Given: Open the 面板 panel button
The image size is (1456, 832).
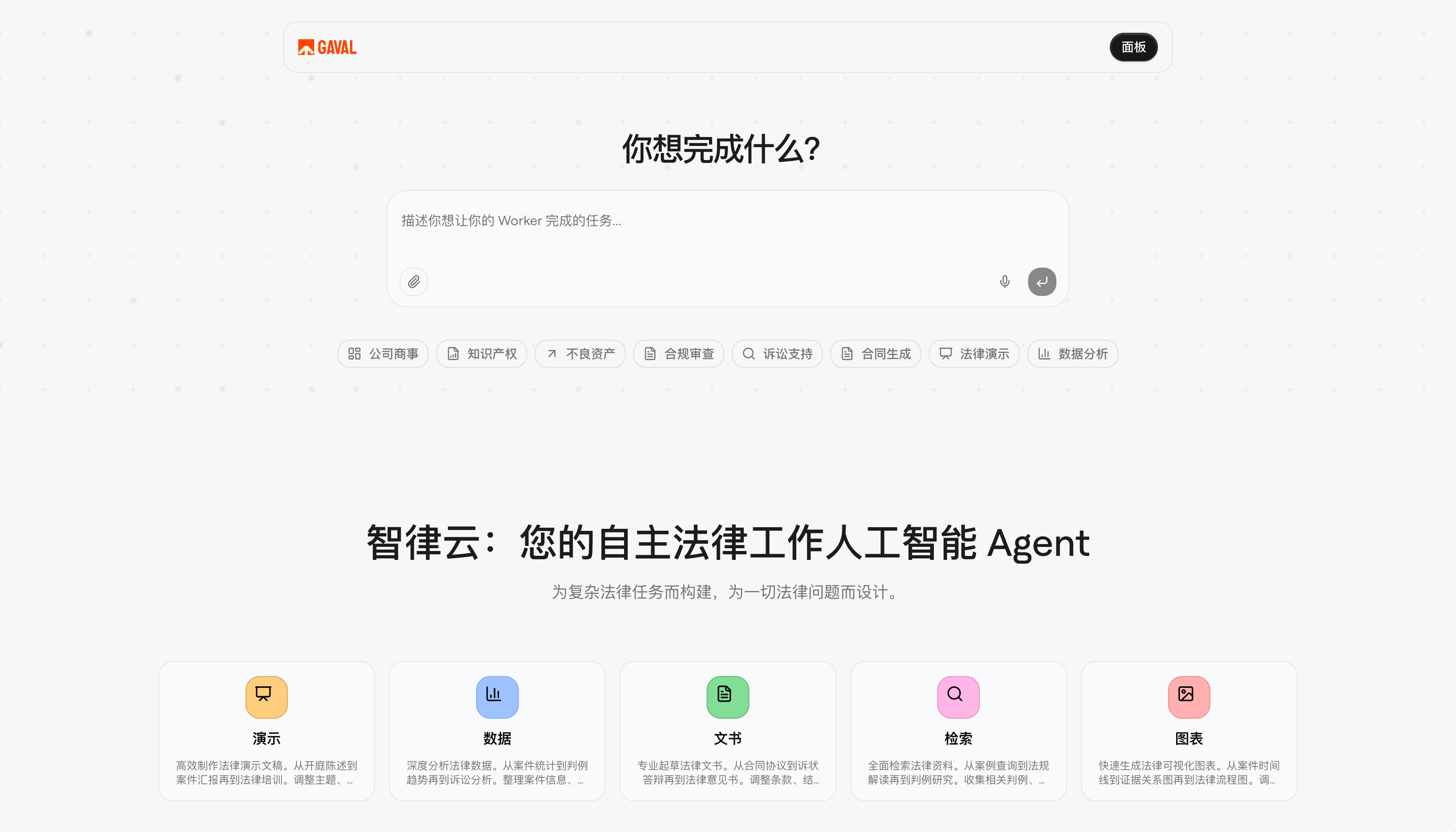Looking at the screenshot, I should (1133, 47).
